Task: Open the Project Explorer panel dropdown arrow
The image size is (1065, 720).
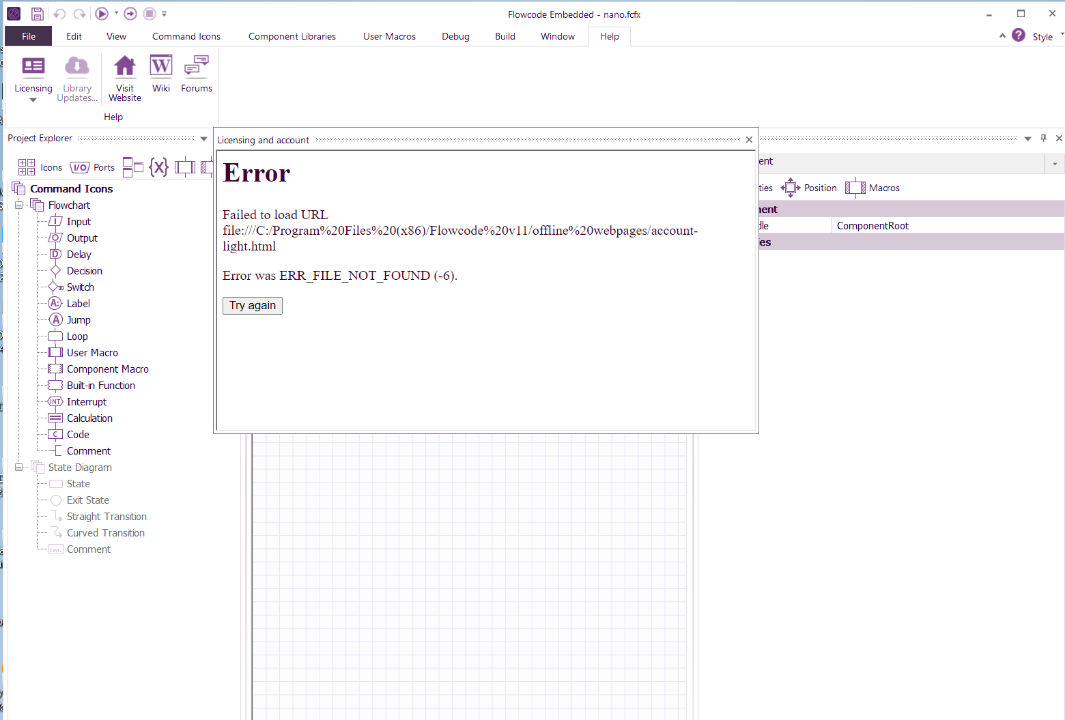Action: coord(203,139)
